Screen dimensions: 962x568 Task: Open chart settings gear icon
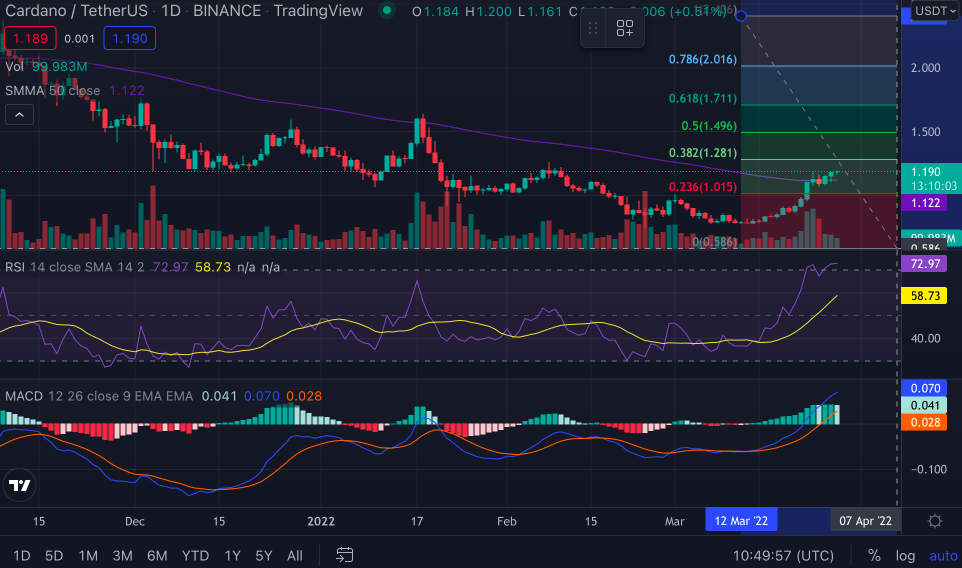[x=934, y=521]
